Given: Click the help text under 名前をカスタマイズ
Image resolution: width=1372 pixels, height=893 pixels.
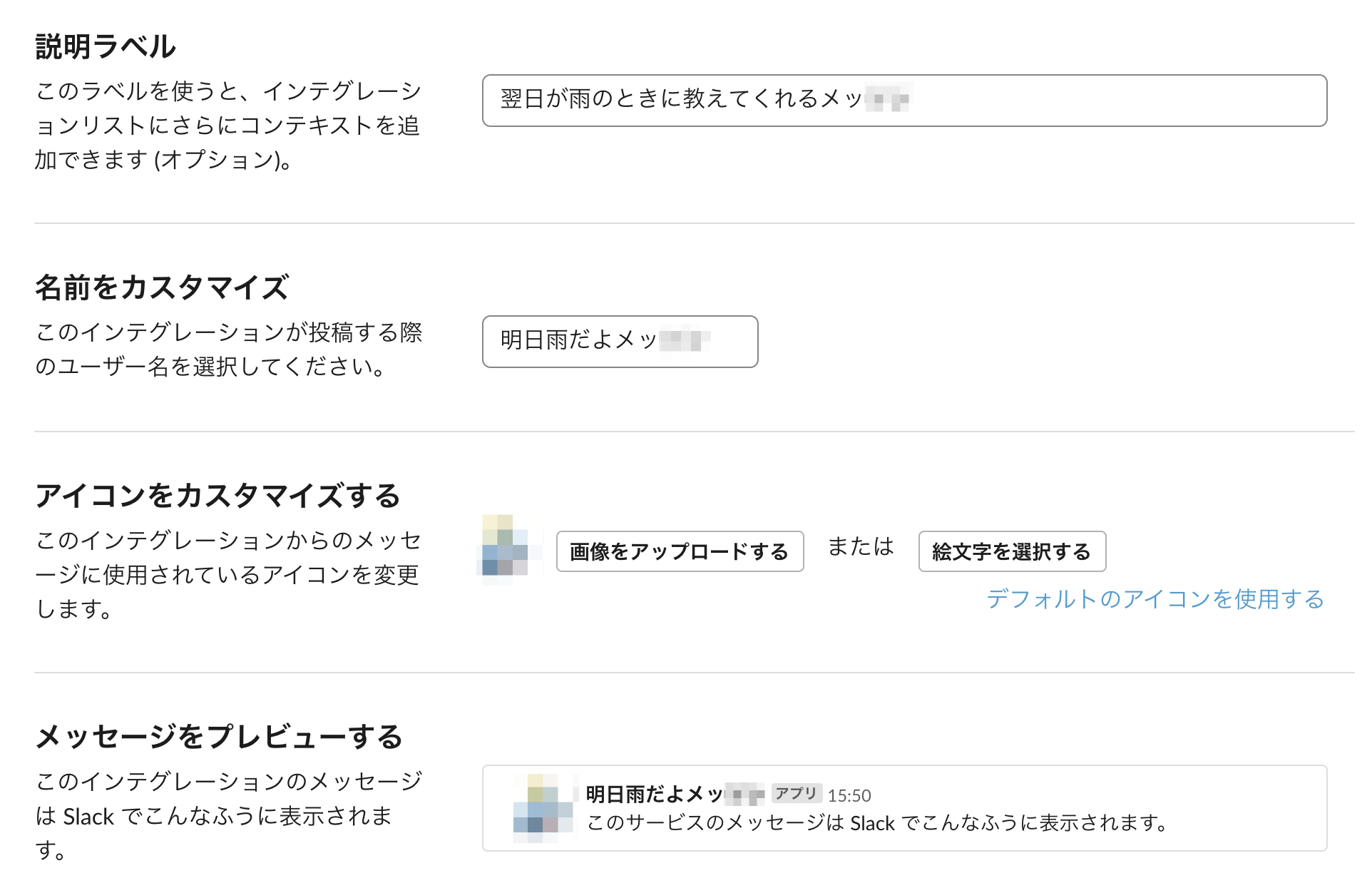Looking at the screenshot, I should (x=227, y=349).
